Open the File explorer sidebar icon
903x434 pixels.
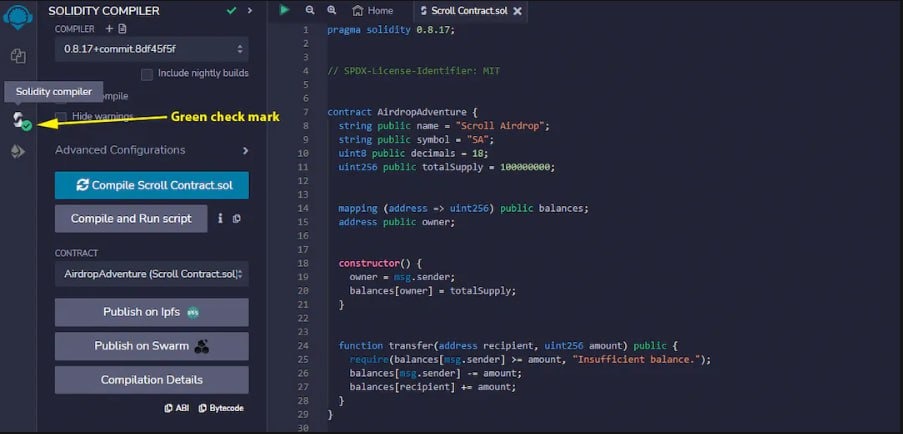(x=18, y=56)
